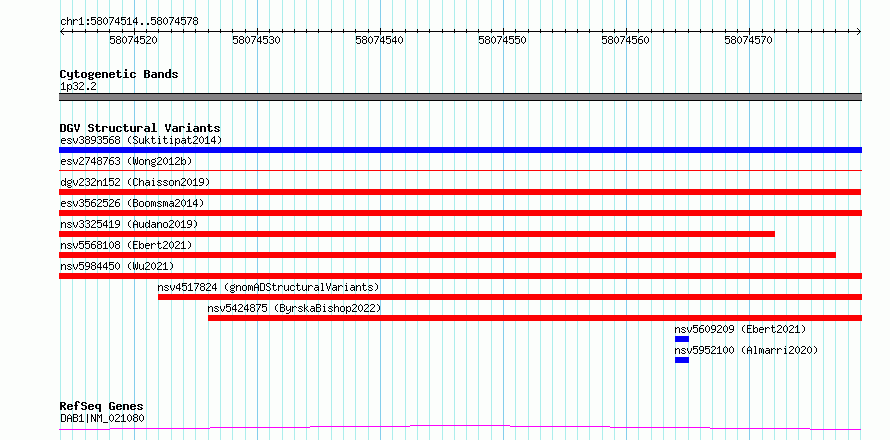The image size is (890, 440).
Task: Click variant label nsv3325419 (Audano2019)
Action: [x=129, y=224]
